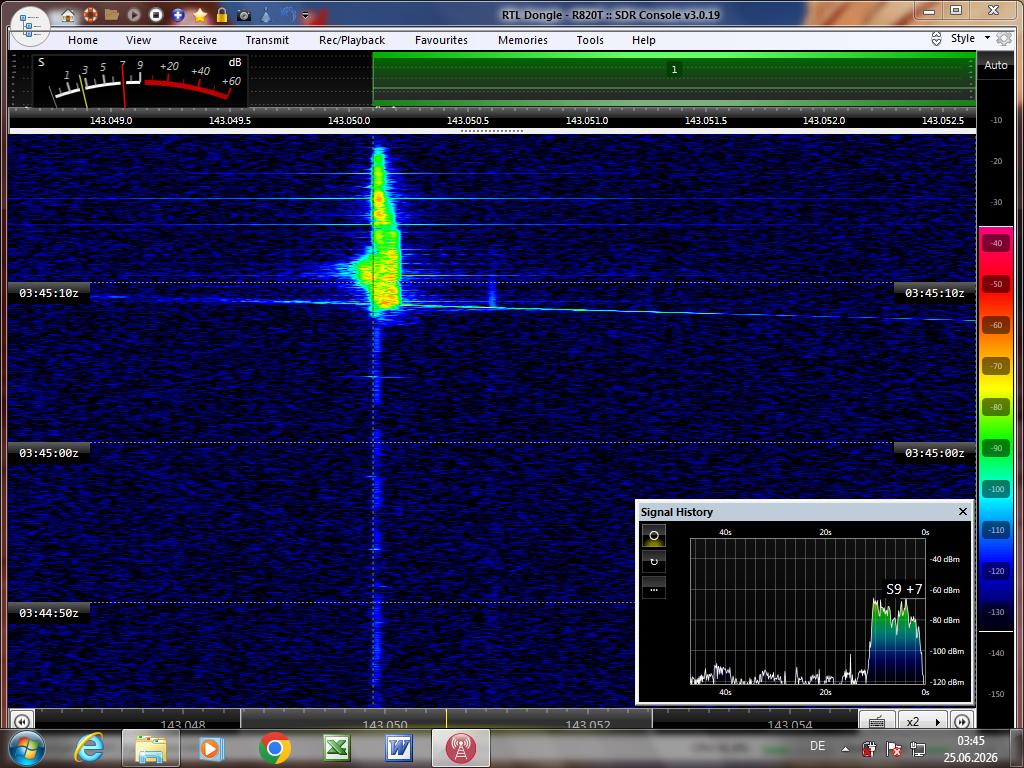Click the blue map icon in toolbar
1024x768 pixels.
pos(288,14)
